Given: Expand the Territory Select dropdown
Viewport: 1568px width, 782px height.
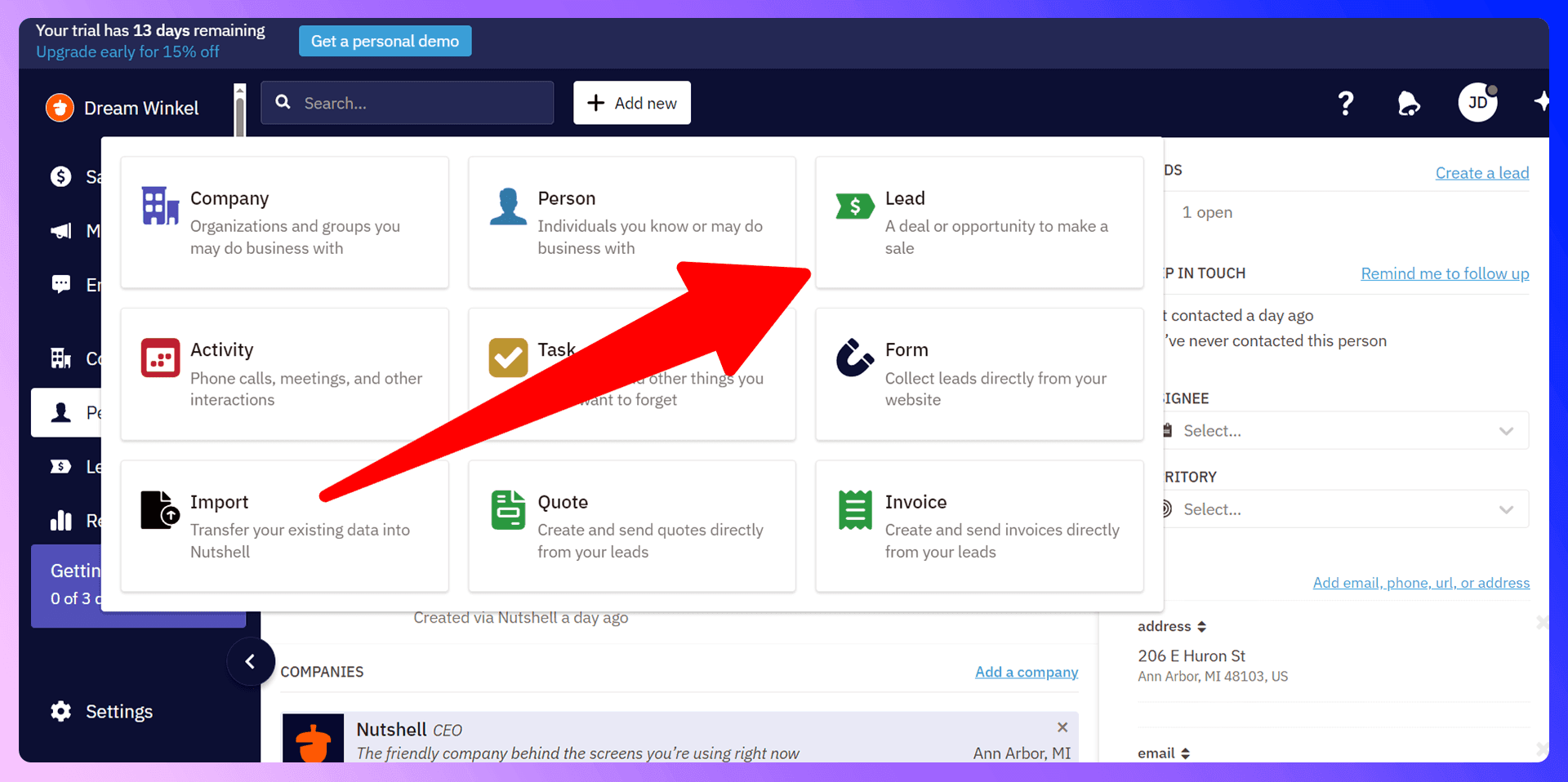Looking at the screenshot, I should [x=1343, y=509].
